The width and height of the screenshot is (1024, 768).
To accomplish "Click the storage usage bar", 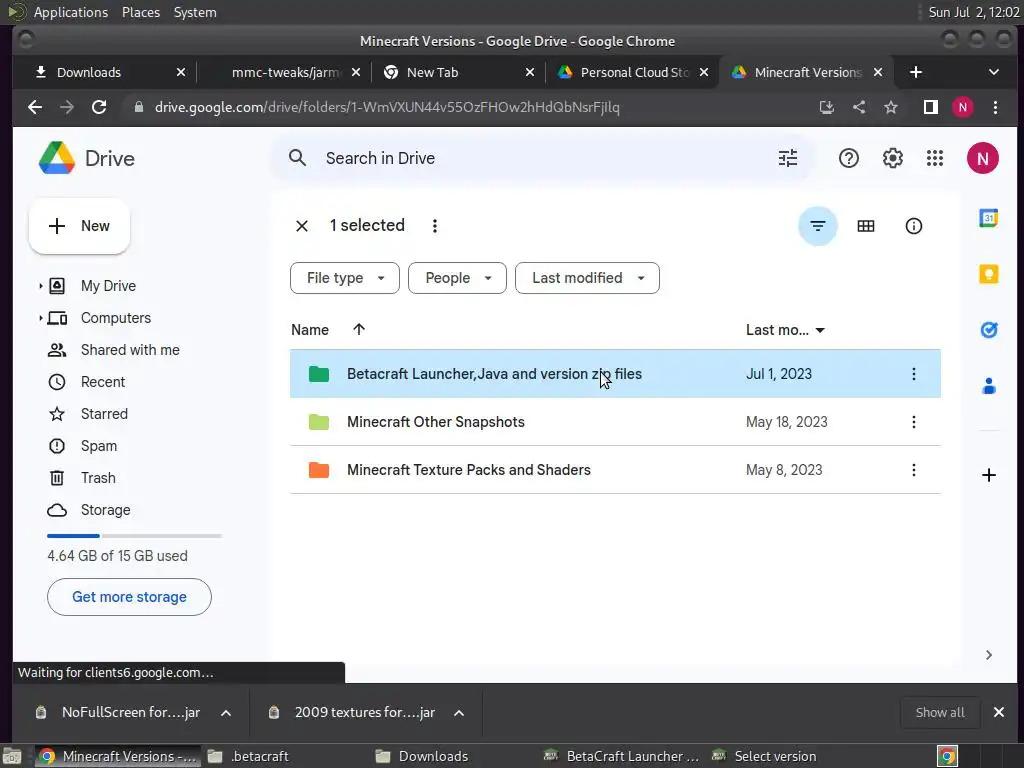I will (x=135, y=536).
